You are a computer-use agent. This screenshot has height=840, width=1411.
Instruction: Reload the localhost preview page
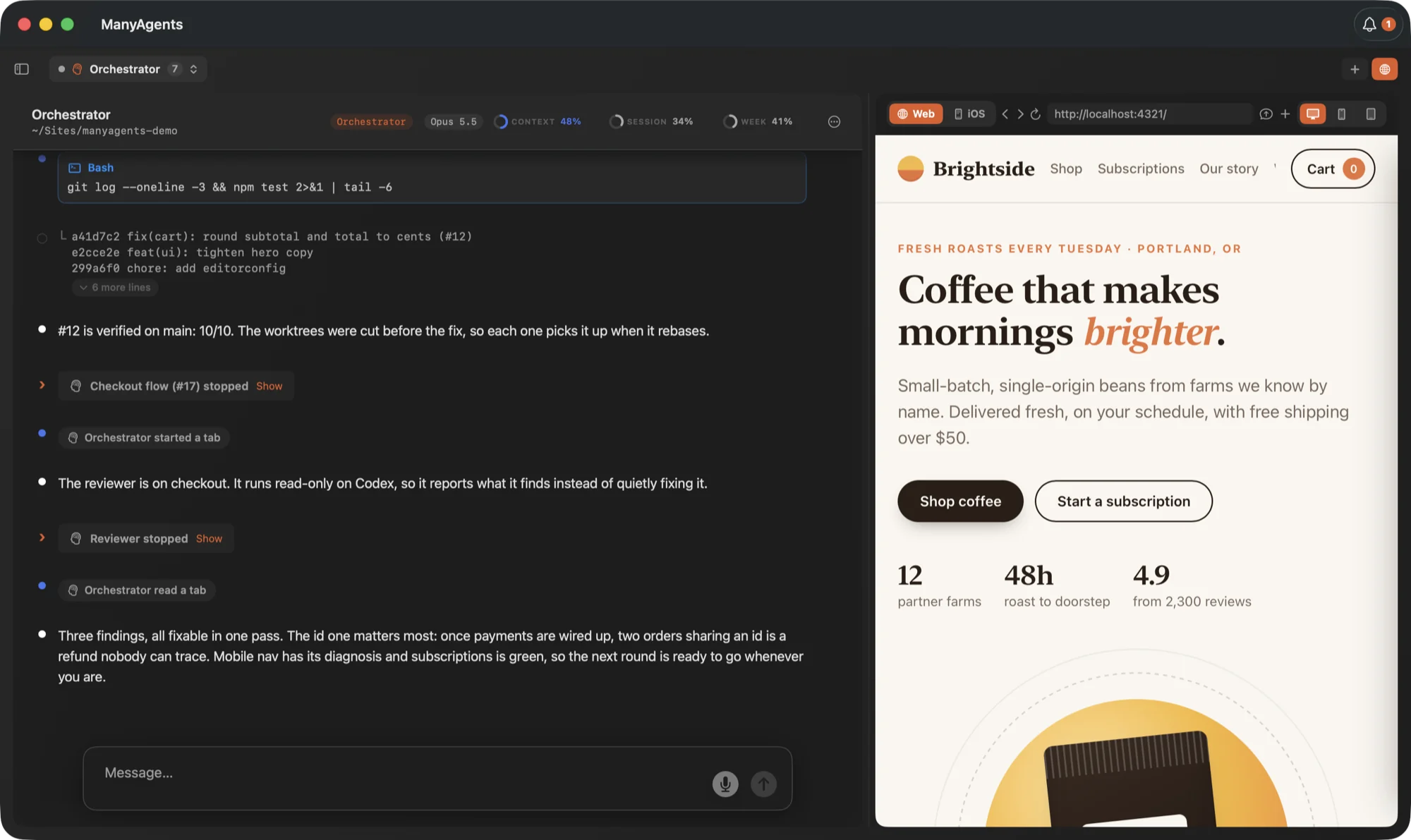[1036, 114]
